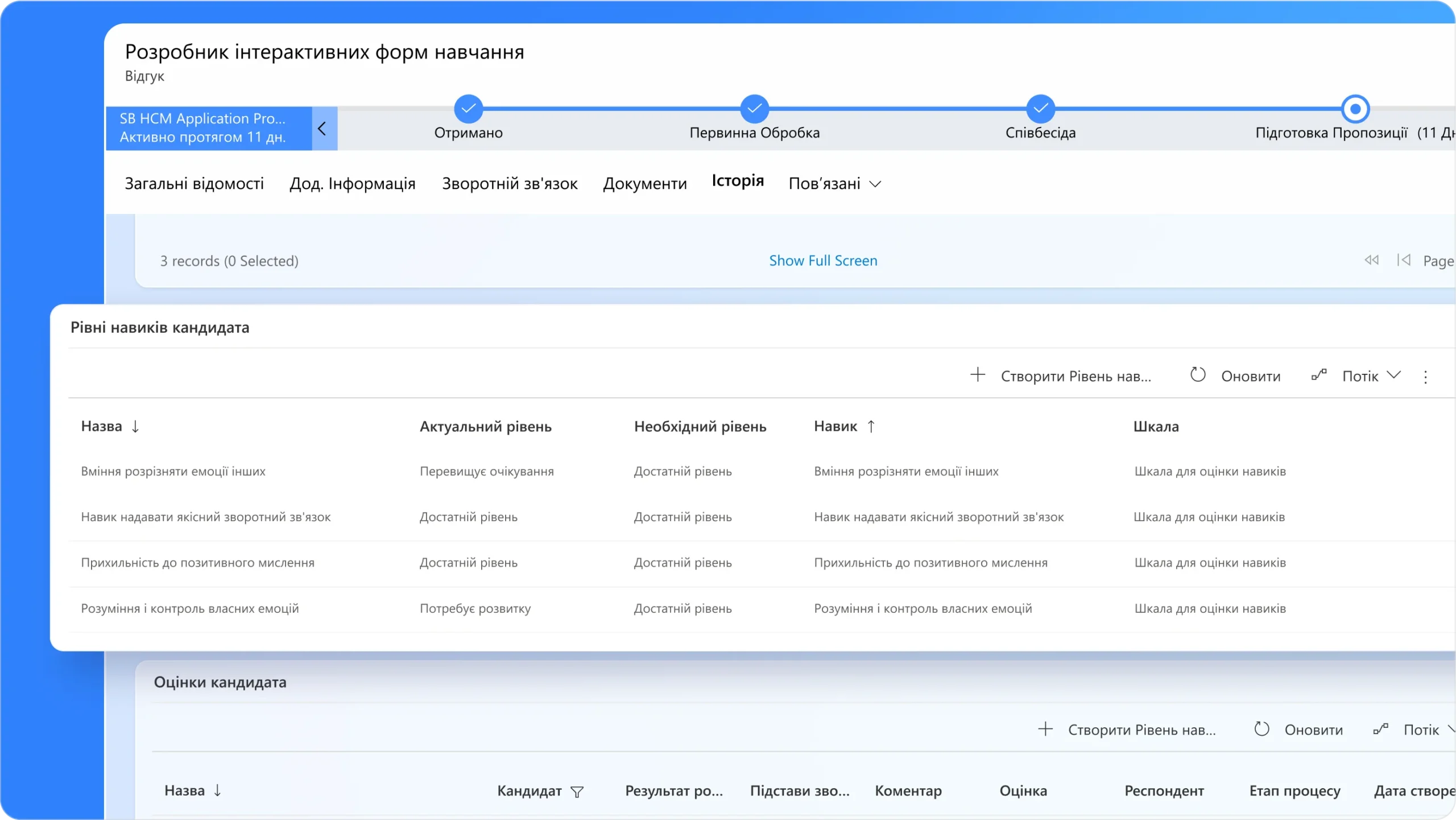Click the Первинна Обробка stage checkmark
The image size is (1456, 820).
[754, 108]
